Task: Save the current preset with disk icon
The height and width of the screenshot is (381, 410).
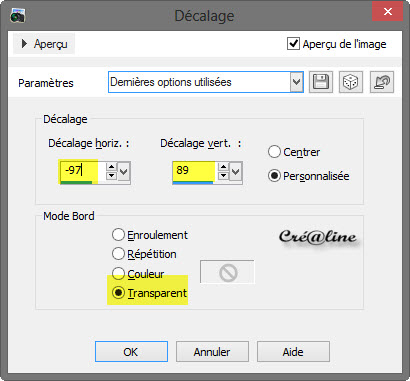Action: [x=321, y=82]
